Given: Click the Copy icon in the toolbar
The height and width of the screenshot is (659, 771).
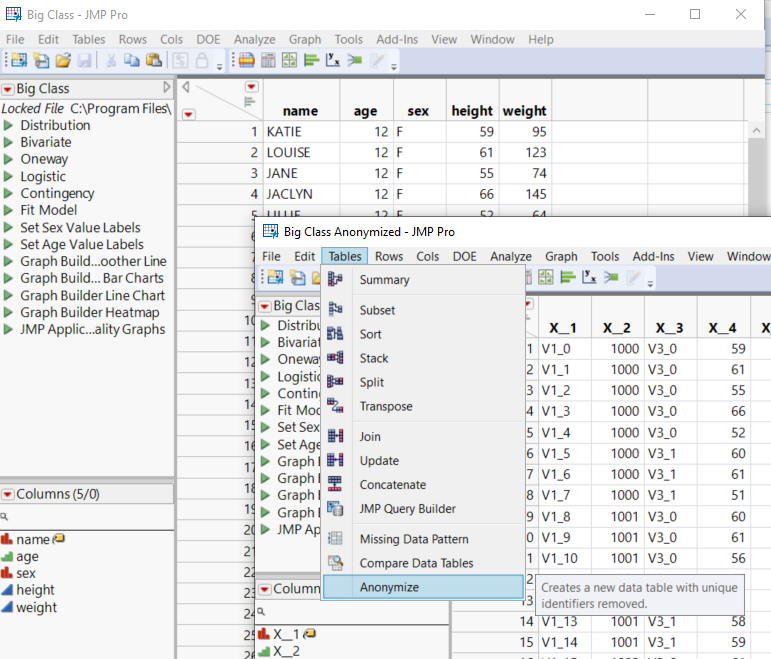Looking at the screenshot, I should point(132,61).
